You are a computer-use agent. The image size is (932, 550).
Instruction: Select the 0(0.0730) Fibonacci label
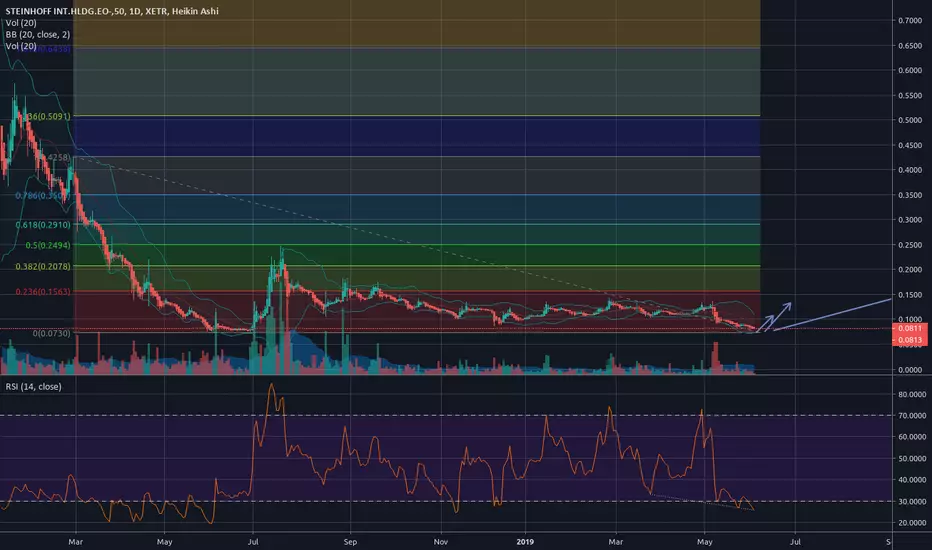[x=51, y=333]
